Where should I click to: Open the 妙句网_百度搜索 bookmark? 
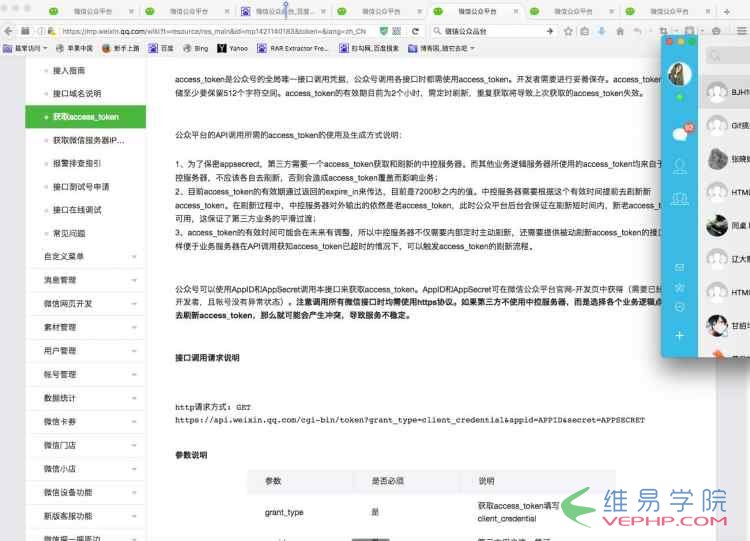(369, 48)
